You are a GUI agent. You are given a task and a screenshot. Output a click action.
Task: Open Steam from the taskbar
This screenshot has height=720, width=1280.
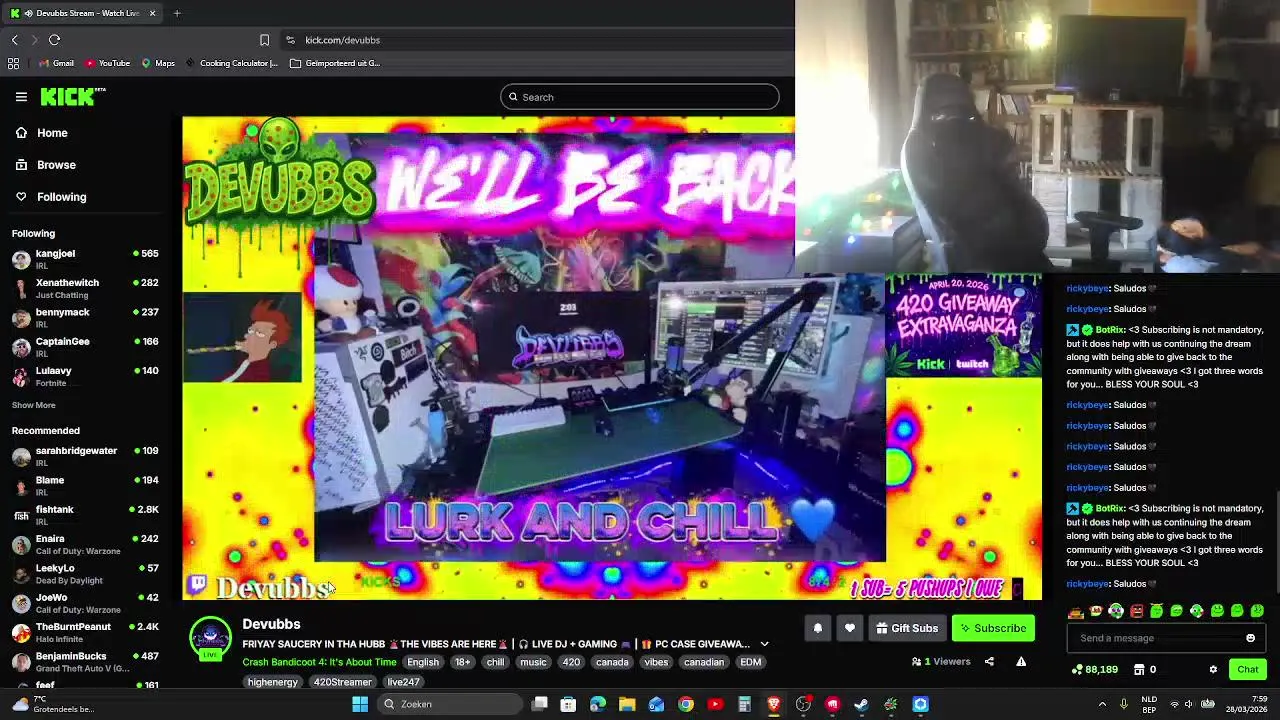(x=862, y=704)
